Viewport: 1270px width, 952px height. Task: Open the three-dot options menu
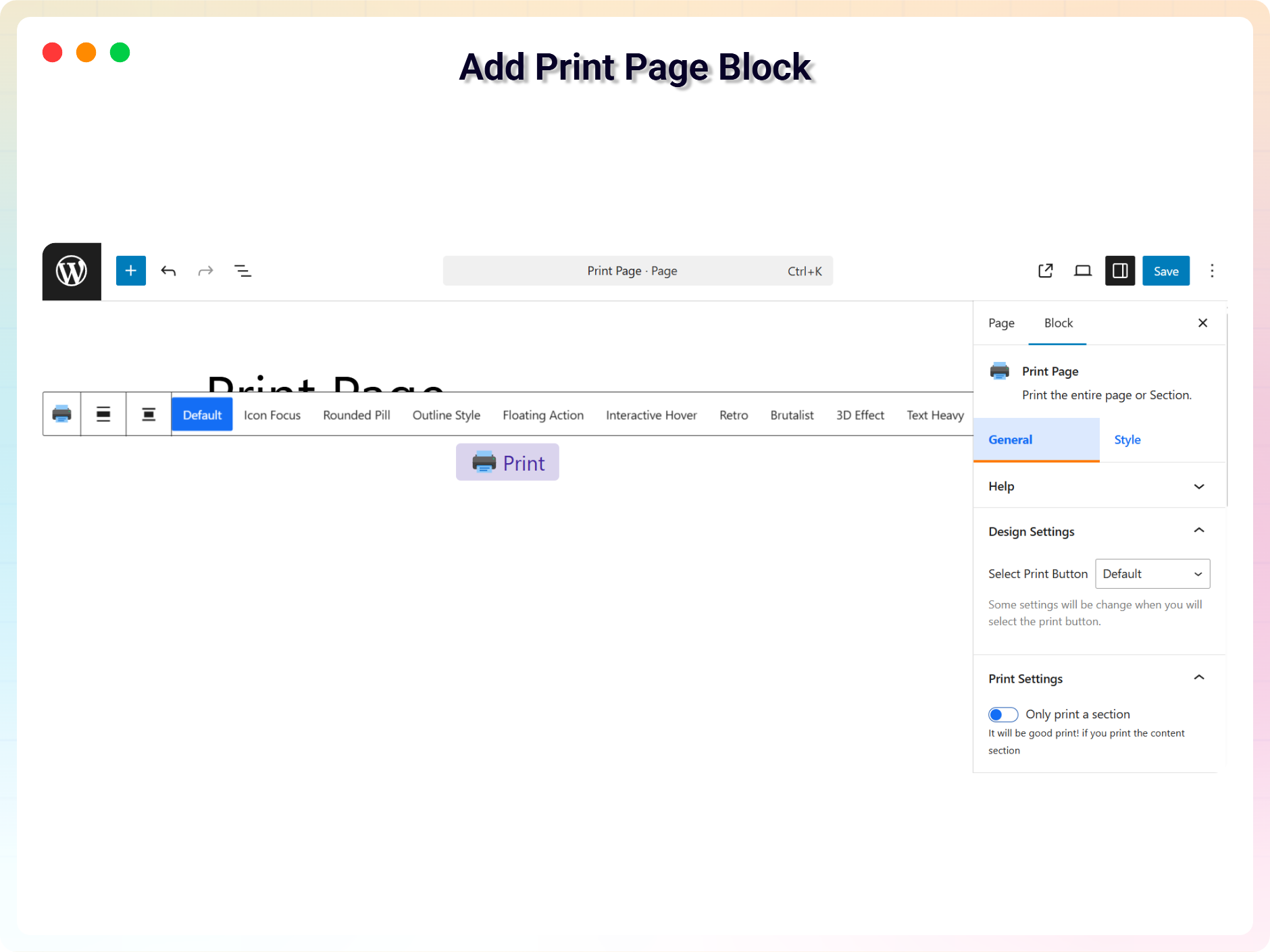point(1212,271)
